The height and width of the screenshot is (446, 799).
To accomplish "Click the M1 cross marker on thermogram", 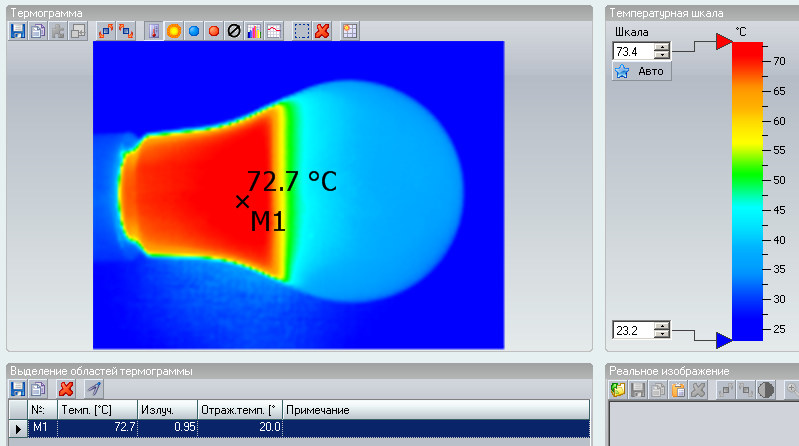I will click(243, 202).
